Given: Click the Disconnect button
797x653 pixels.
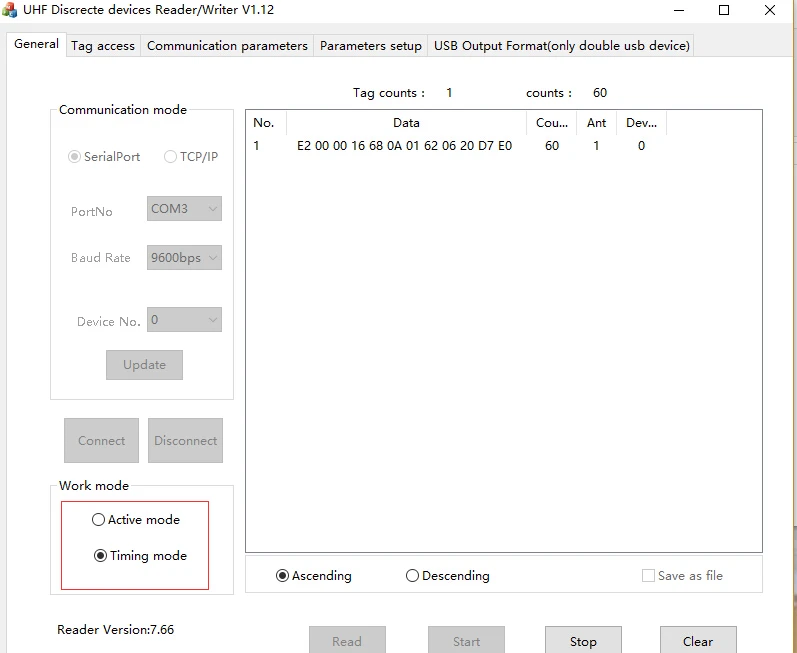Looking at the screenshot, I should click(186, 441).
